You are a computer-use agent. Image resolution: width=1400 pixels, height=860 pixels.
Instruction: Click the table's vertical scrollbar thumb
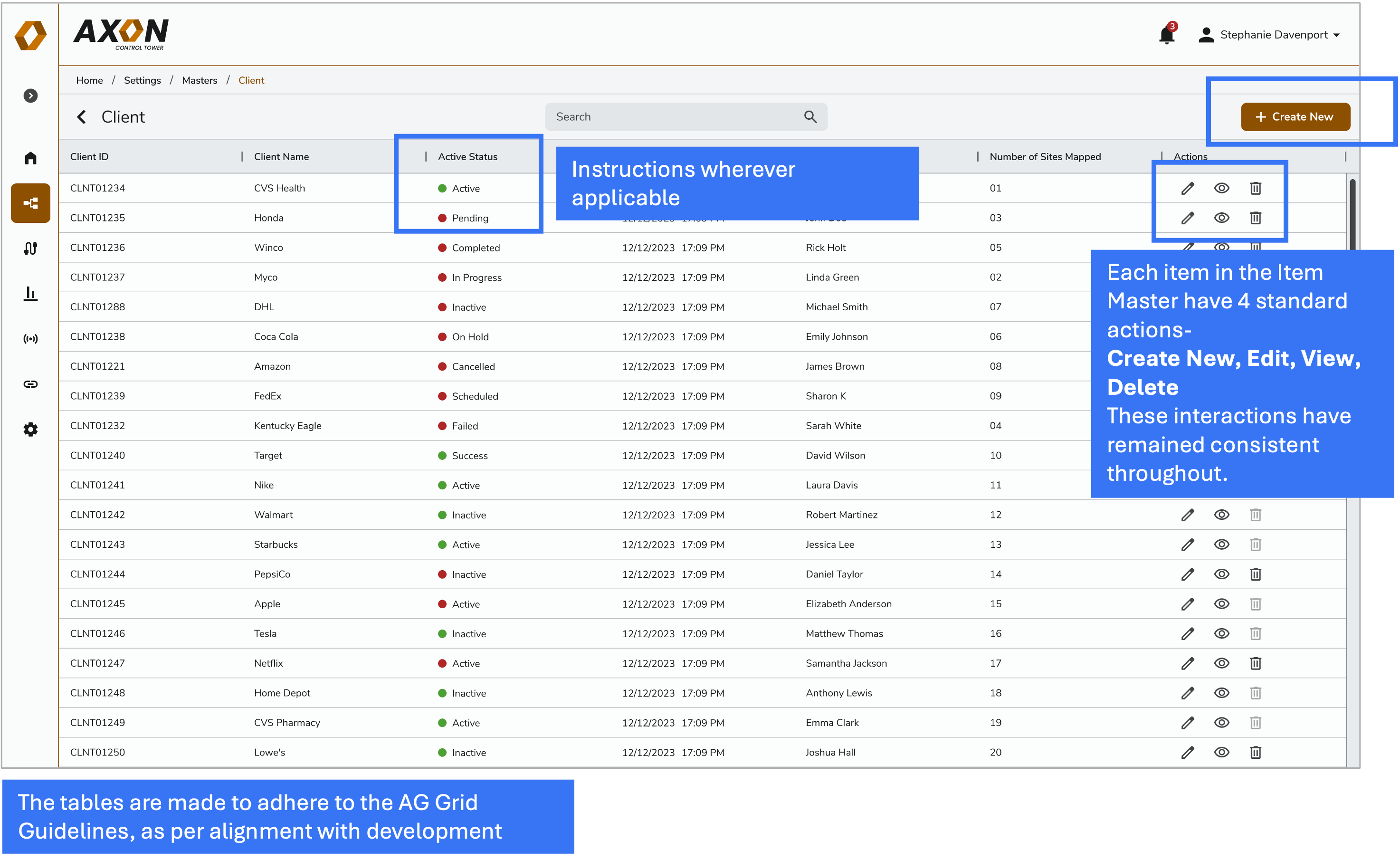tap(1352, 214)
